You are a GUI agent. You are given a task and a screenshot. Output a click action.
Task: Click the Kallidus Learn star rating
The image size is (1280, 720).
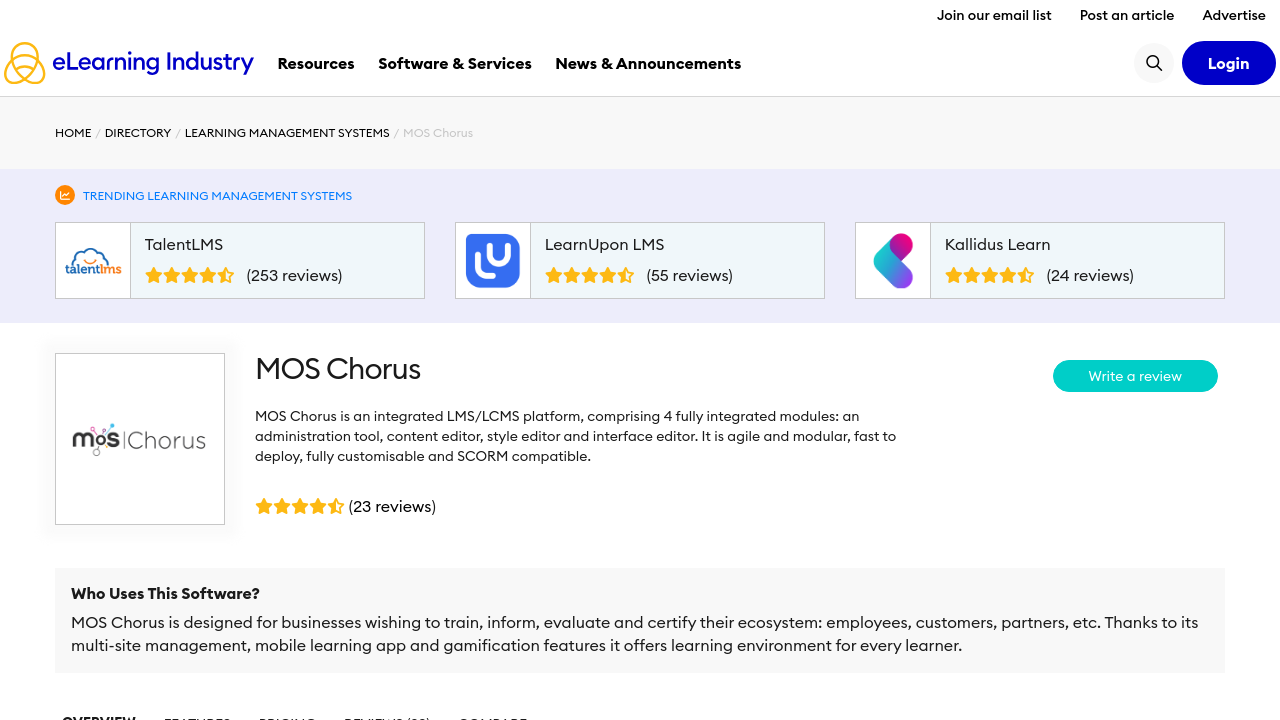(x=990, y=275)
